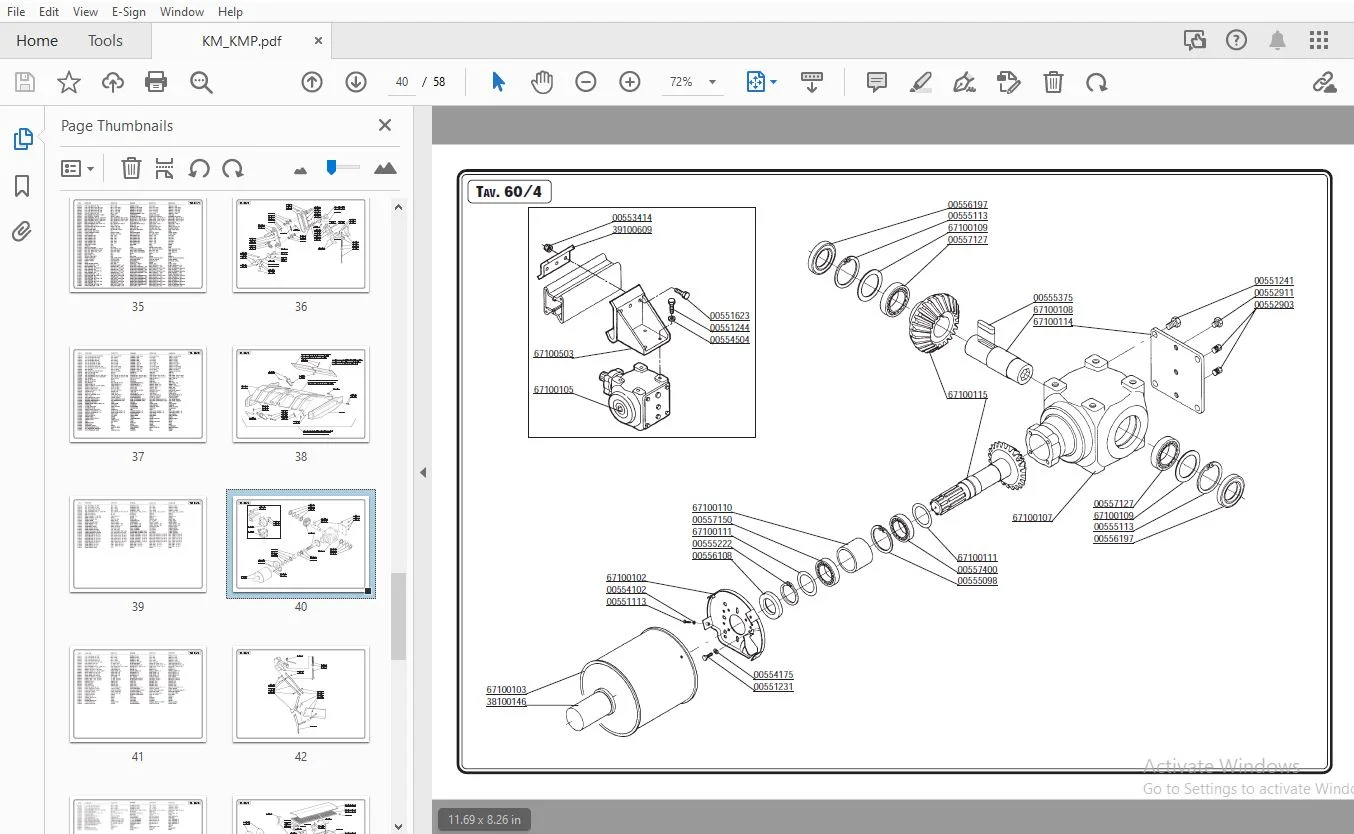Image resolution: width=1354 pixels, height=834 pixels.
Task: Open the Edit menu
Action: [49, 11]
